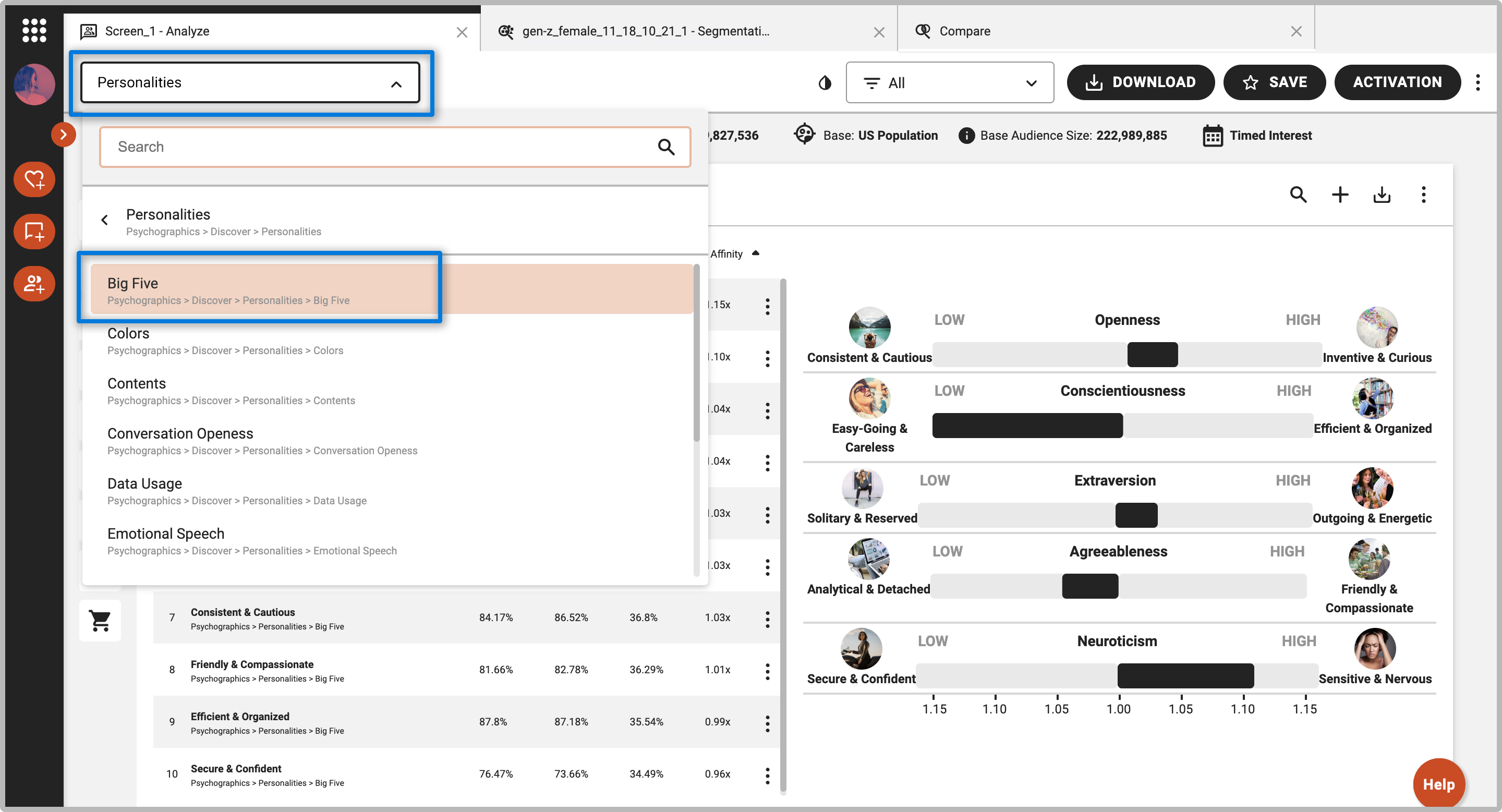Click the chart panel download icon
The image size is (1502, 812).
pyautogui.click(x=1382, y=195)
